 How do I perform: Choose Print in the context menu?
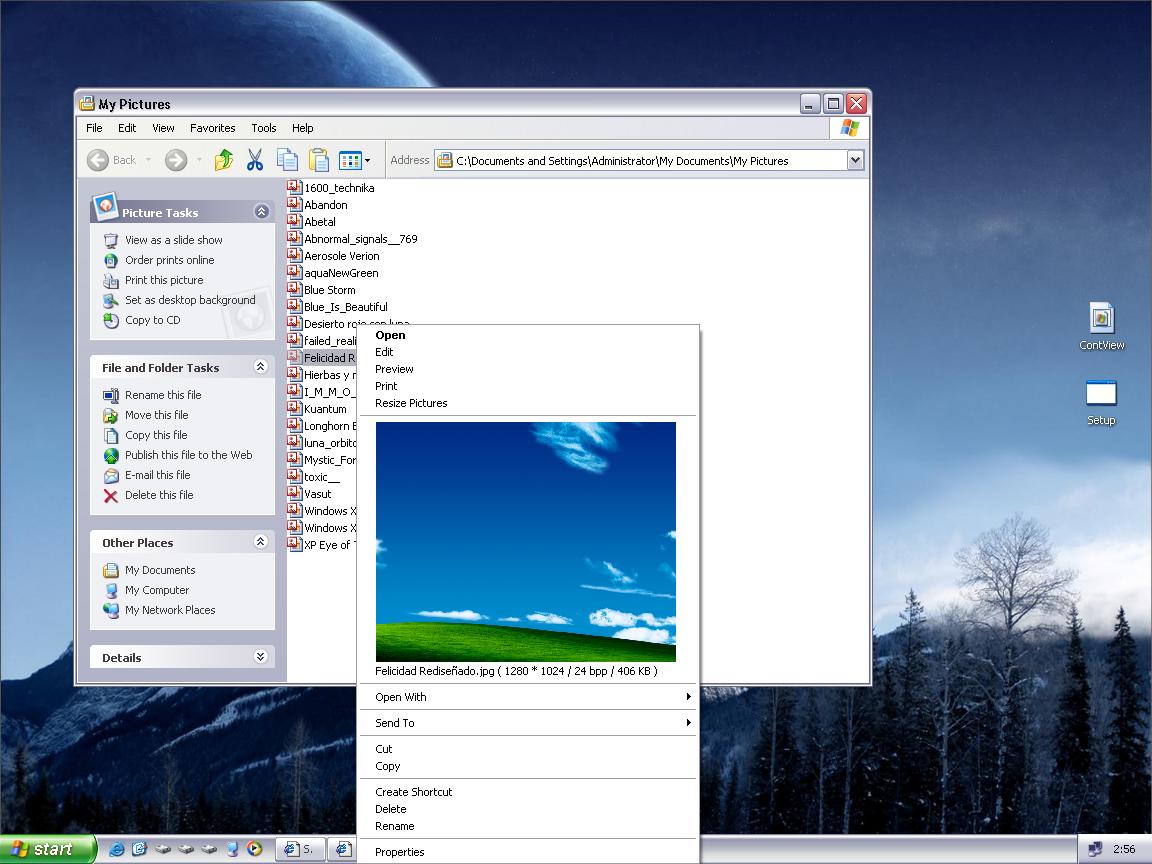527,386
